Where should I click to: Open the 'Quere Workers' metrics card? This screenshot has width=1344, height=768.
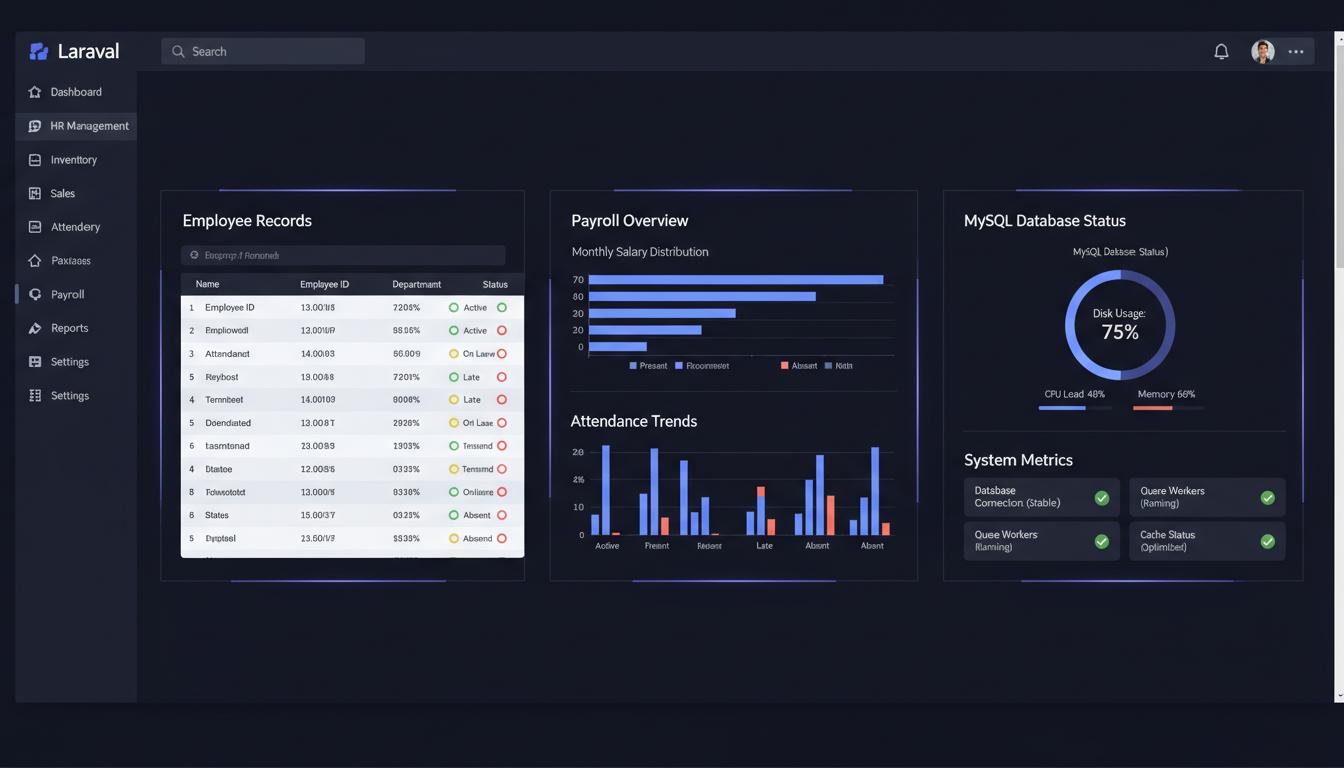[1207, 497]
